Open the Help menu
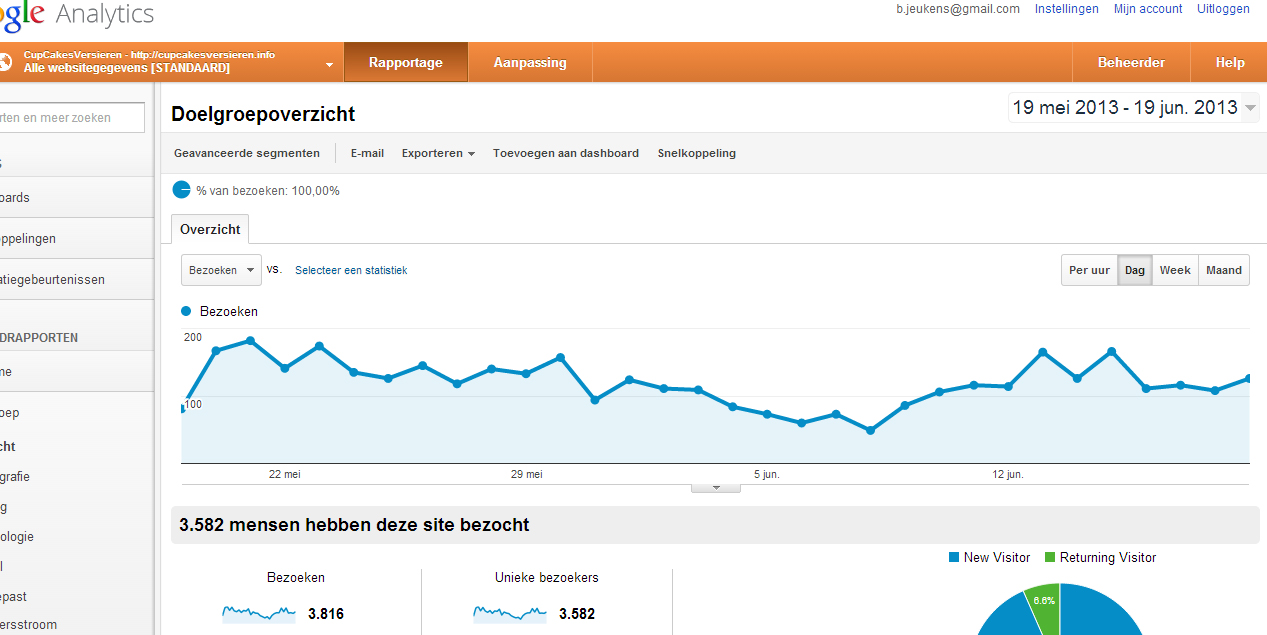The width and height of the screenshot is (1267, 635). tap(1230, 62)
